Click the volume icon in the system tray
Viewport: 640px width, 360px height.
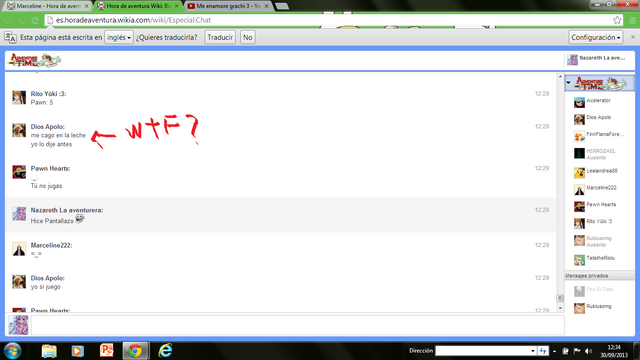(589, 351)
